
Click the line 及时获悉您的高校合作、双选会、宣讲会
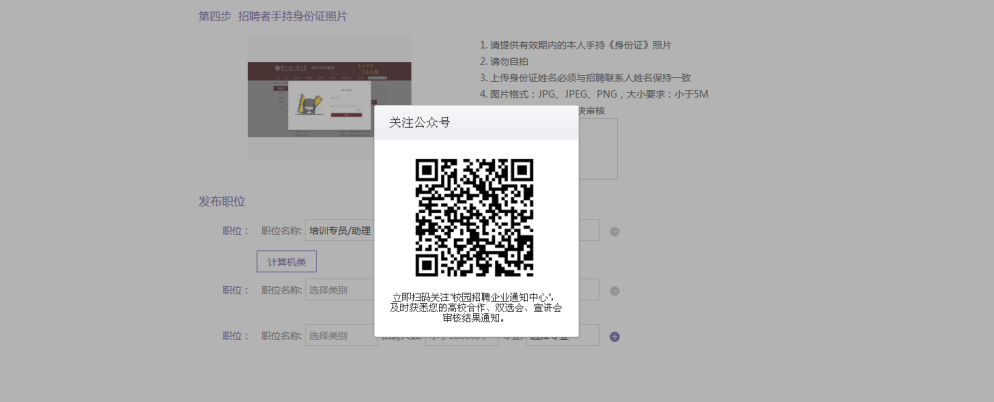476,308
